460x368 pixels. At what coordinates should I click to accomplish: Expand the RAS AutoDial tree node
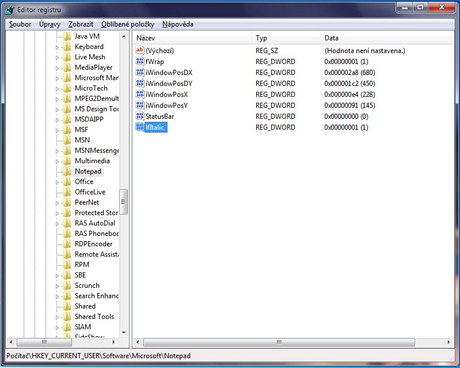(57, 224)
